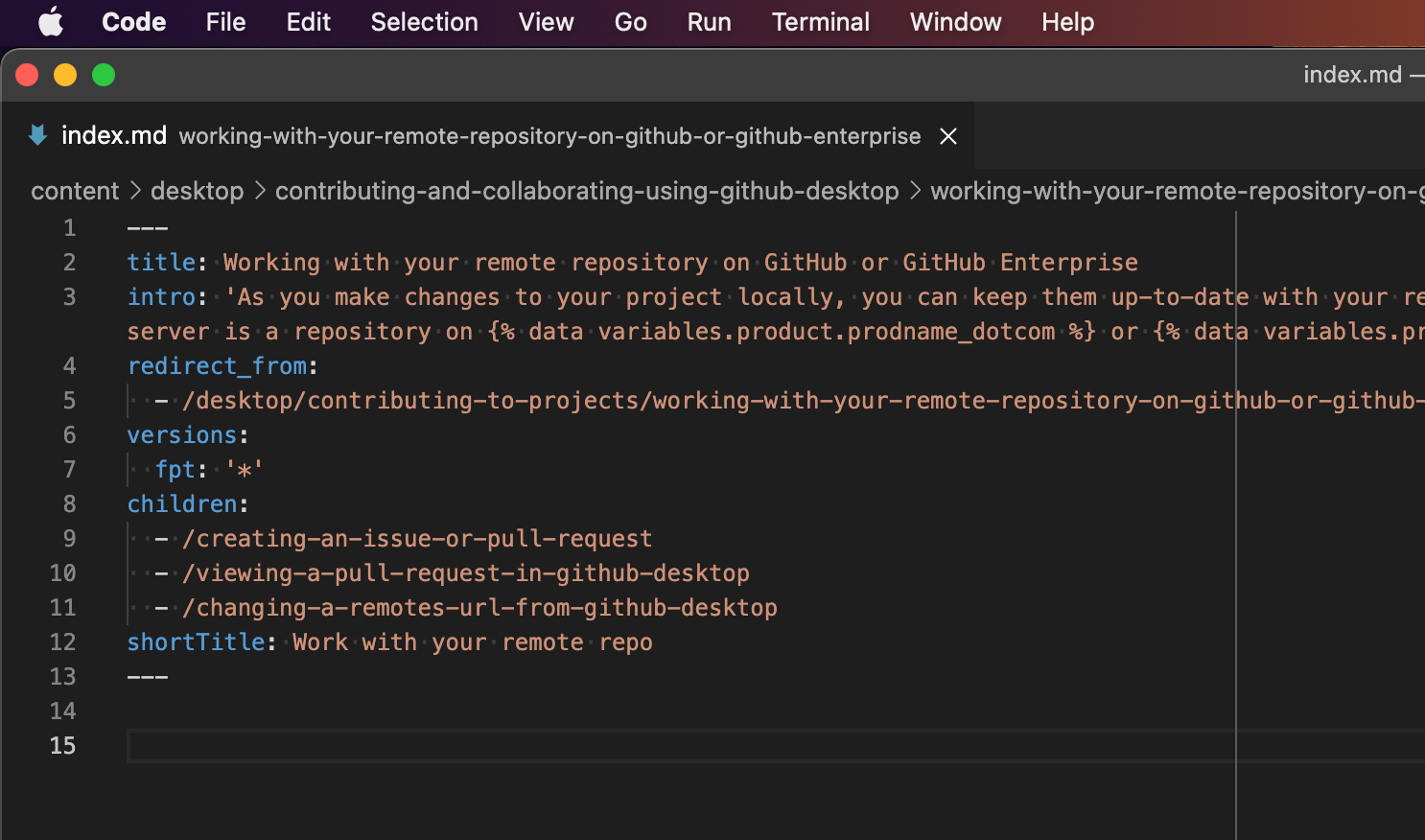The image size is (1425, 840).
Task: Expand breadcrumb chevron after desktop
Action: click(260, 191)
